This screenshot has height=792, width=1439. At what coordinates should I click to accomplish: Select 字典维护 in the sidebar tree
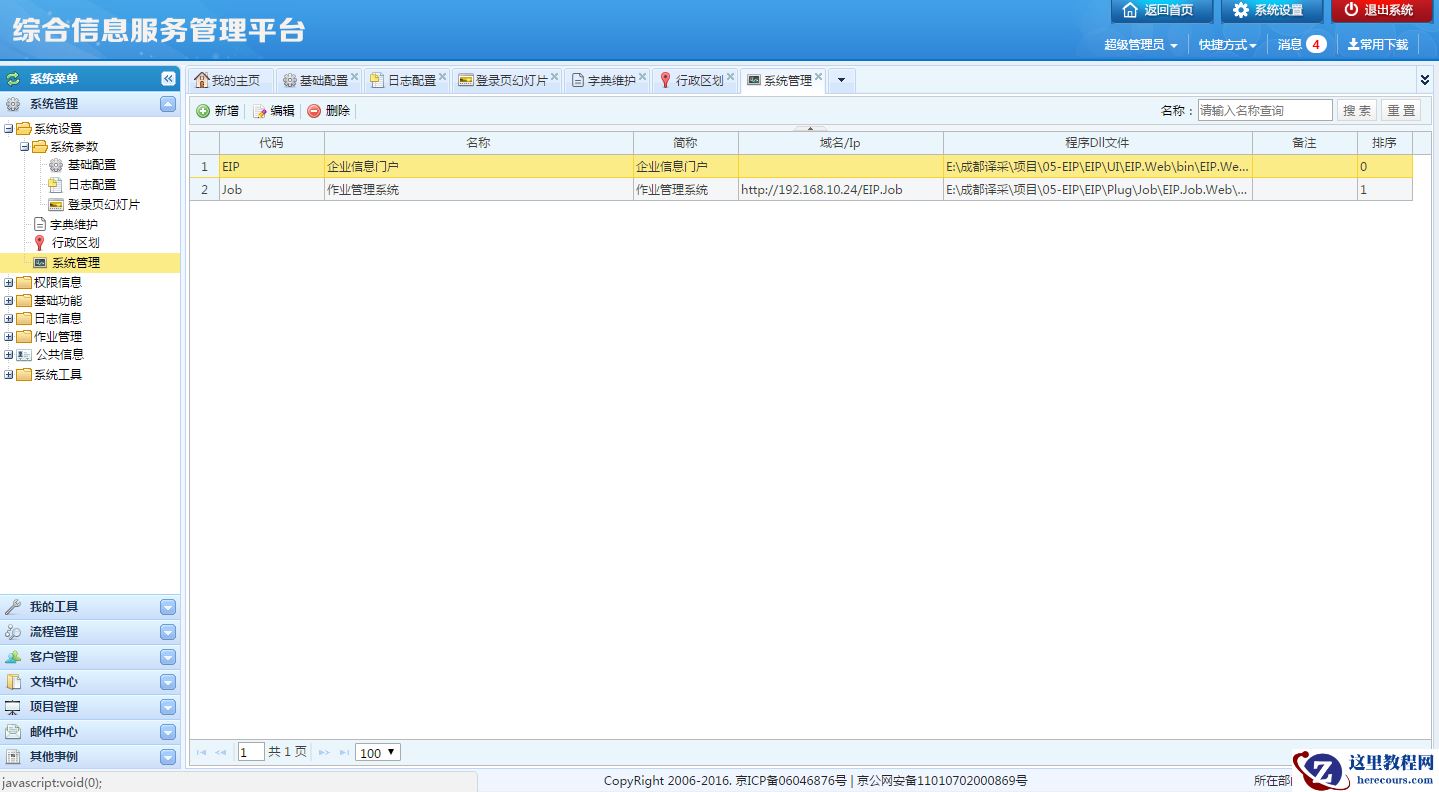(74, 225)
